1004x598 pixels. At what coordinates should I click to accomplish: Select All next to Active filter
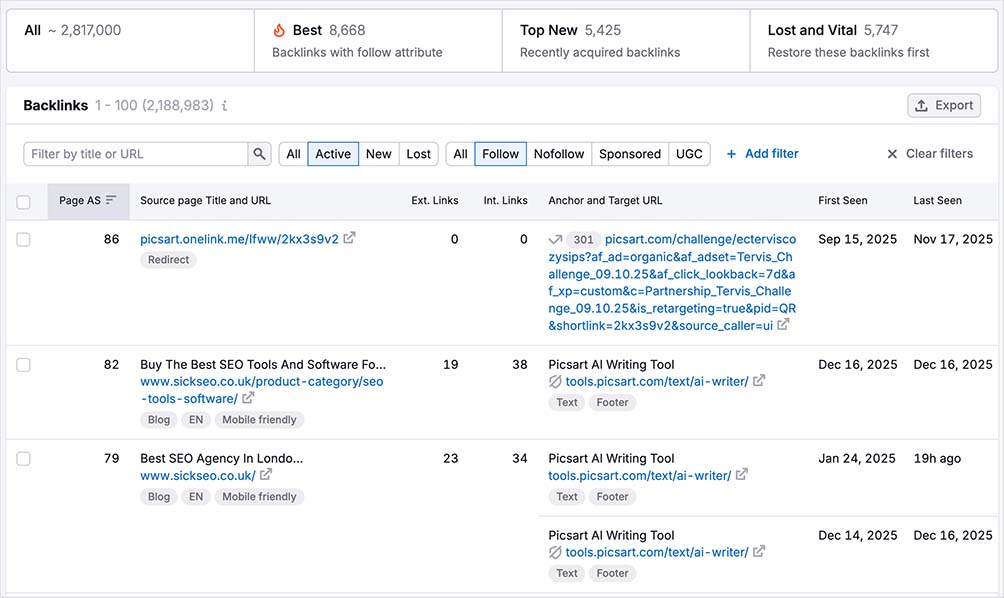[293, 154]
